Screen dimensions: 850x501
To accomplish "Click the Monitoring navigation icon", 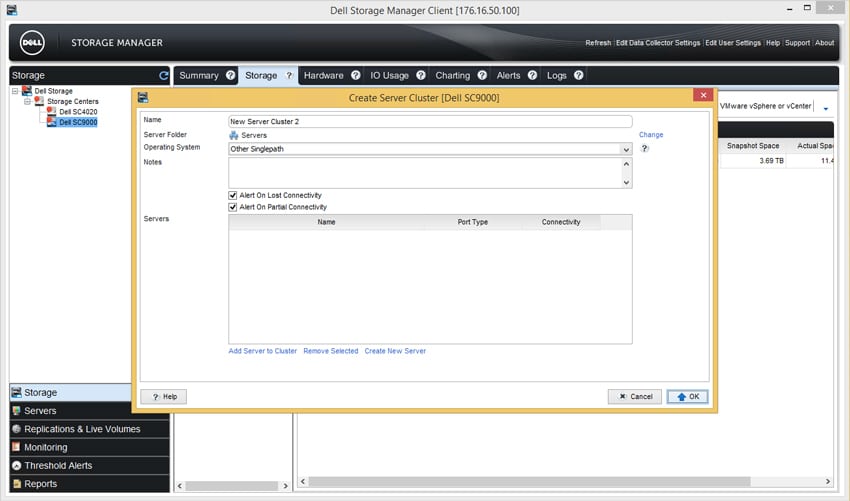I will pos(17,447).
